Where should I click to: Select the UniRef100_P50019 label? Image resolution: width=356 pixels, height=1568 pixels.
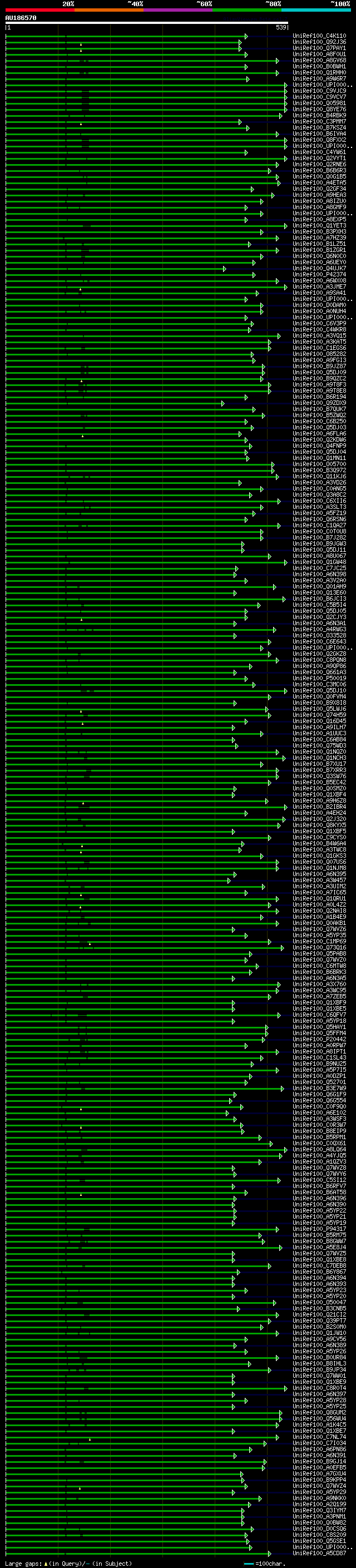click(x=319, y=679)
